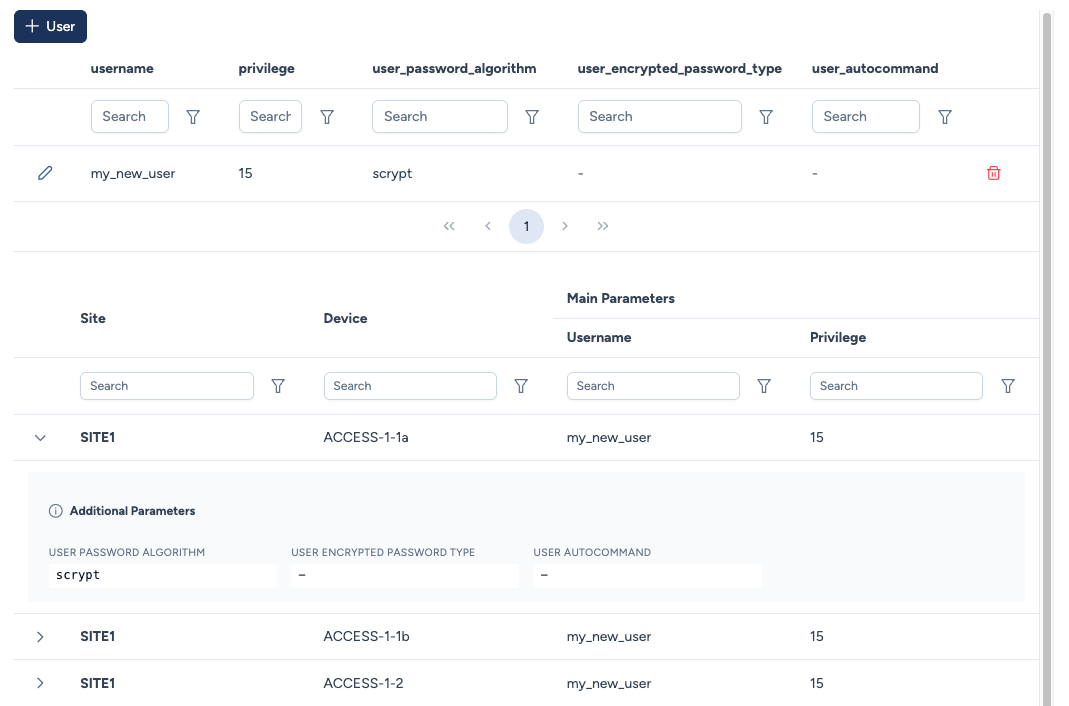Open filter for user_password_algorithm column

532,117
